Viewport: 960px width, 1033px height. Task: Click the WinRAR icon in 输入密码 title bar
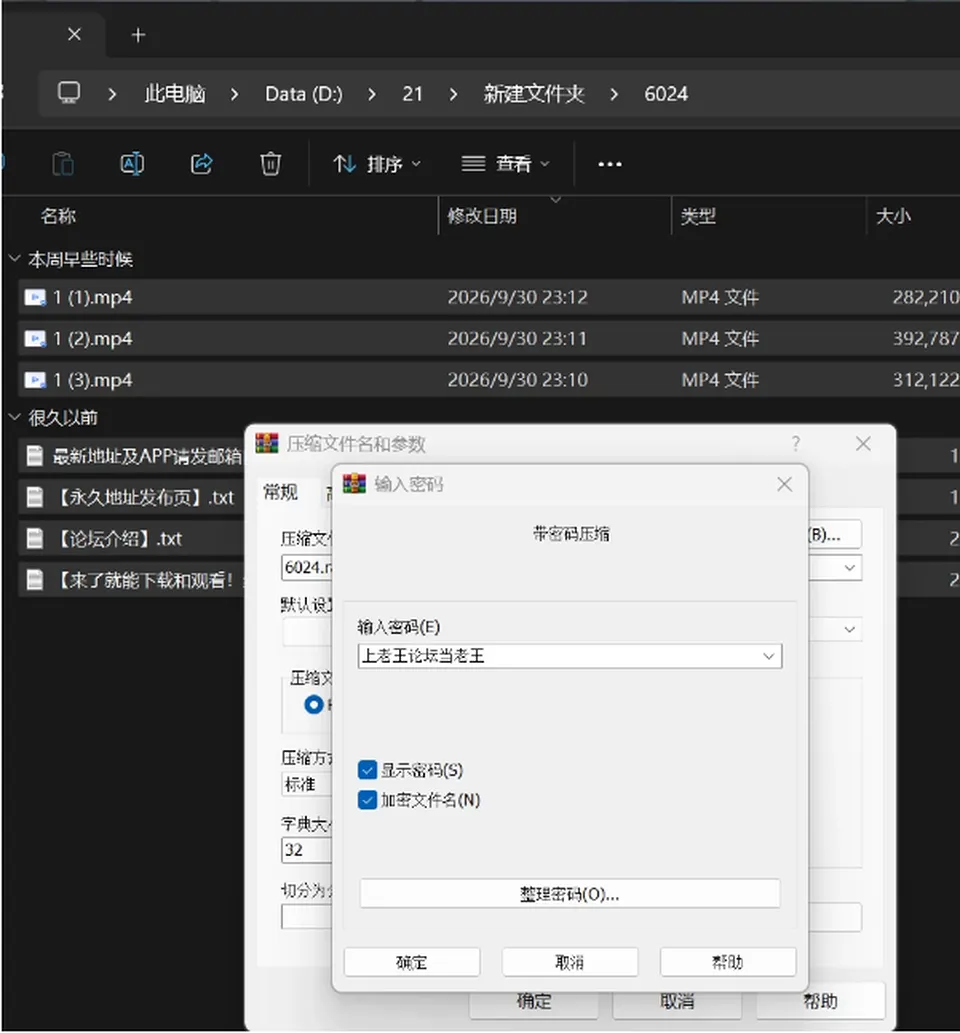[x=354, y=484]
